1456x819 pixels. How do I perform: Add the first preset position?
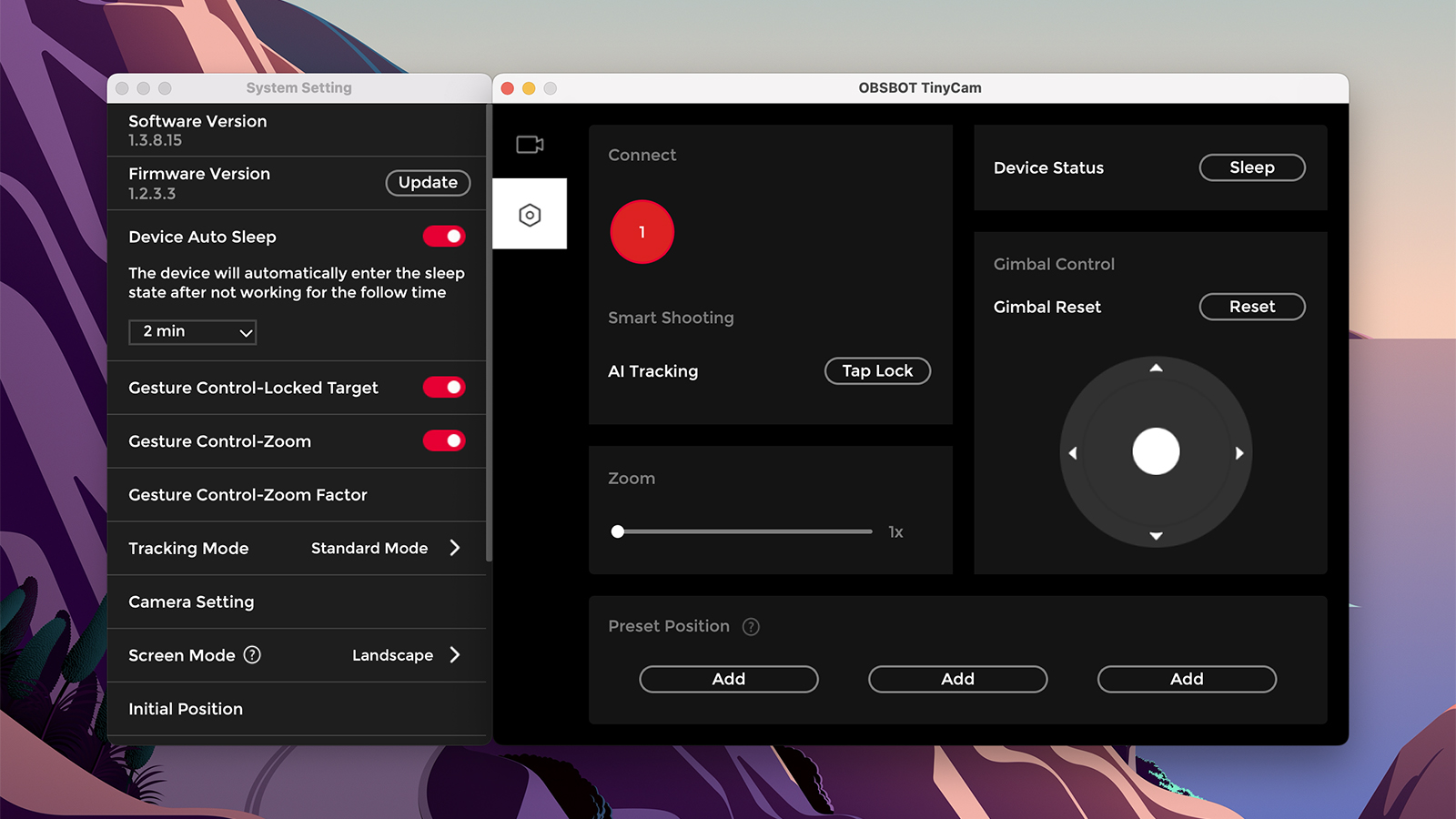coord(729,679)
